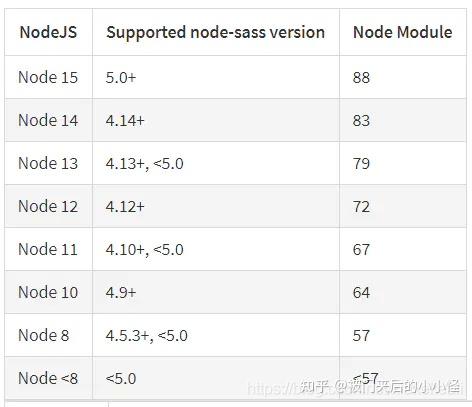
Task: Click the Supported node-sass version header
Action: click(215, 33)
